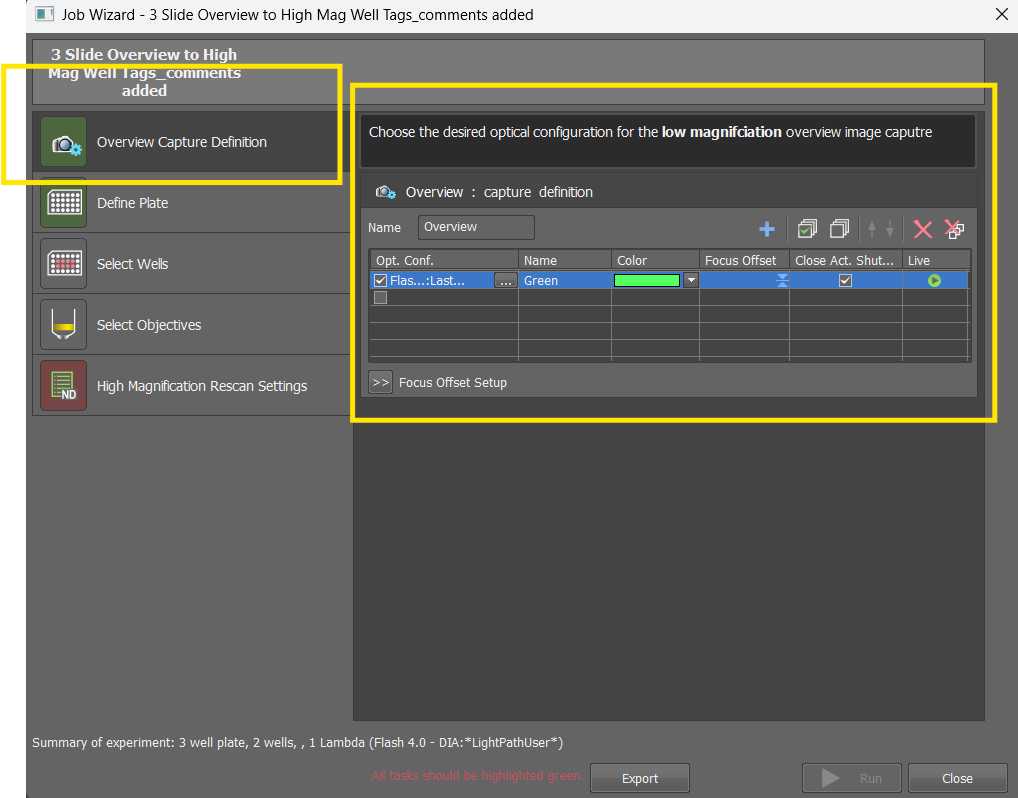The width and height of the screenshot is (1018, 798).
Task: Uncheck the Flash optical configuration checkbox
Action: [x=380, y=281]
